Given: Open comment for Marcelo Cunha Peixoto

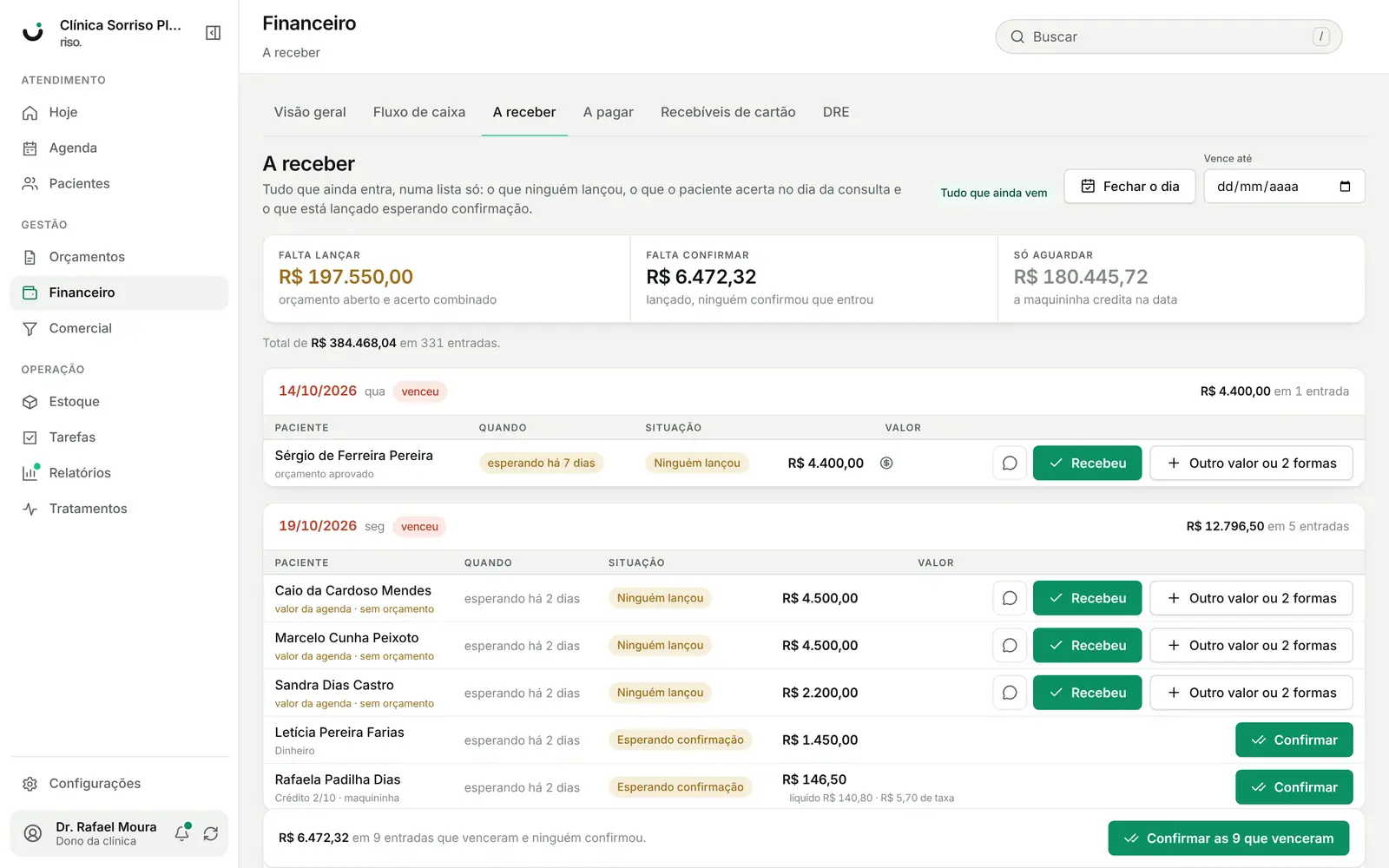Looking at the screenshot, I should 1010,646.
